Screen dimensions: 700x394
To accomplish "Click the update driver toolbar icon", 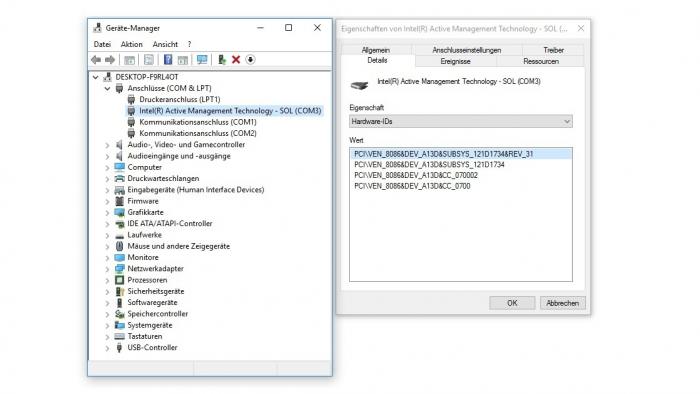I will (221, 59).
